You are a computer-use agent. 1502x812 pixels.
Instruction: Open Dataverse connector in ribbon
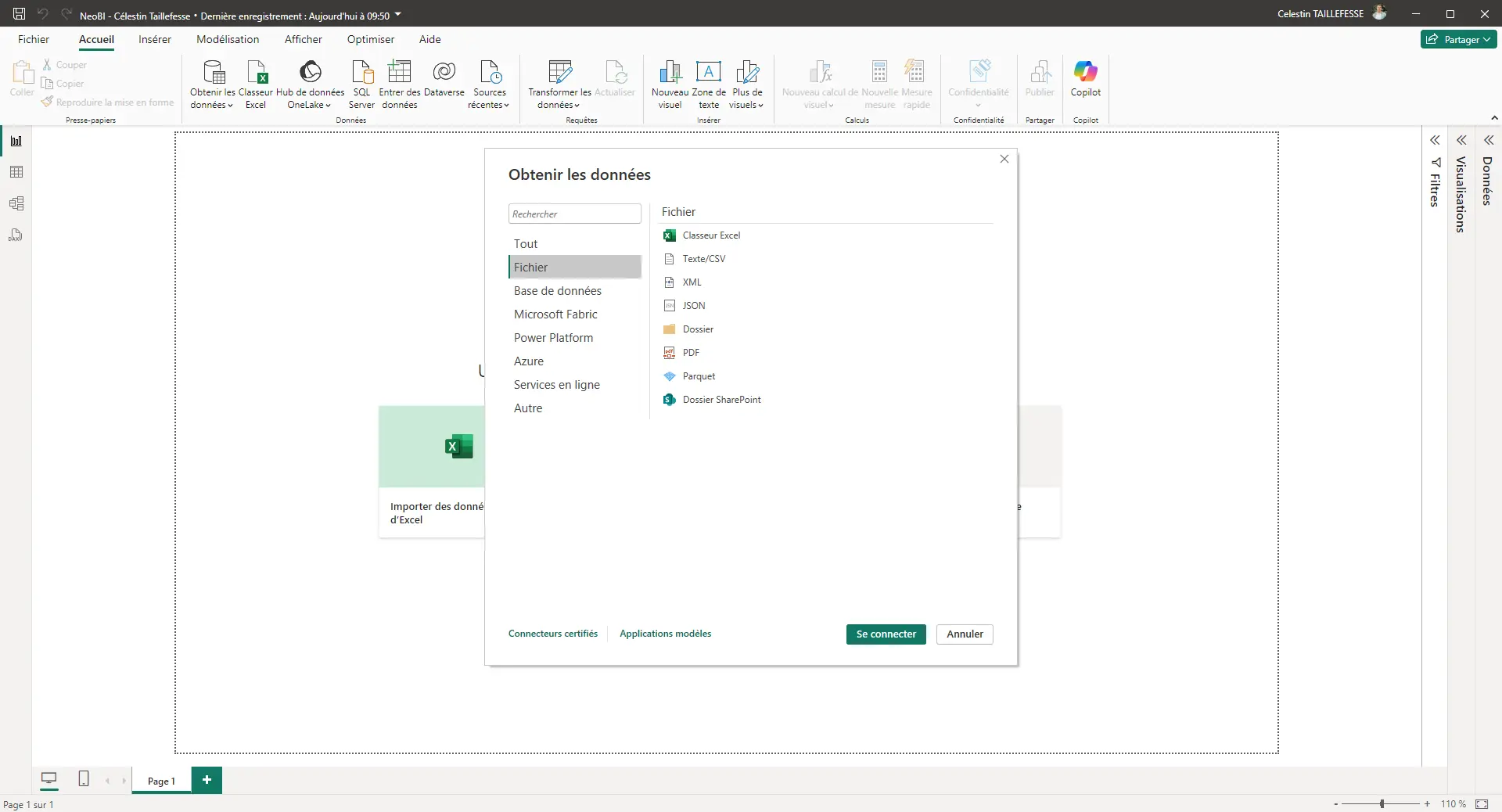point(444,78)
